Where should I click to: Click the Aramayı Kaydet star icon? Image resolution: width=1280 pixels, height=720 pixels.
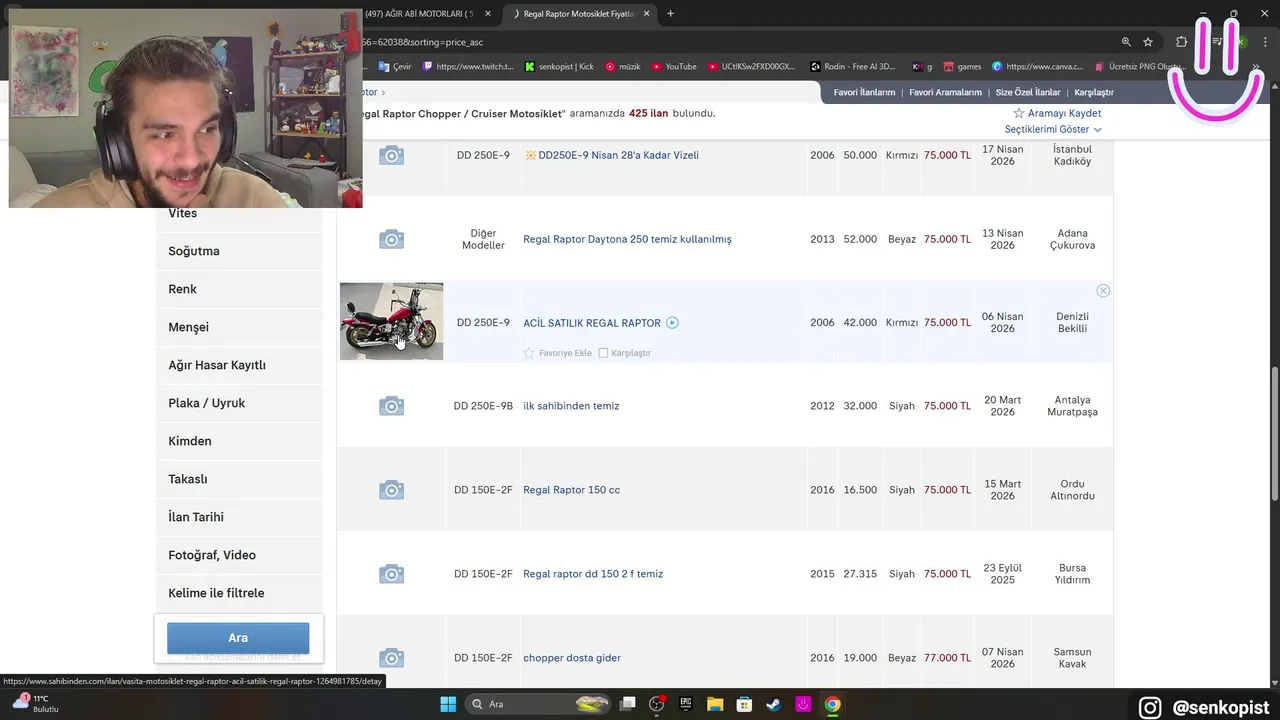[1019, 113]
